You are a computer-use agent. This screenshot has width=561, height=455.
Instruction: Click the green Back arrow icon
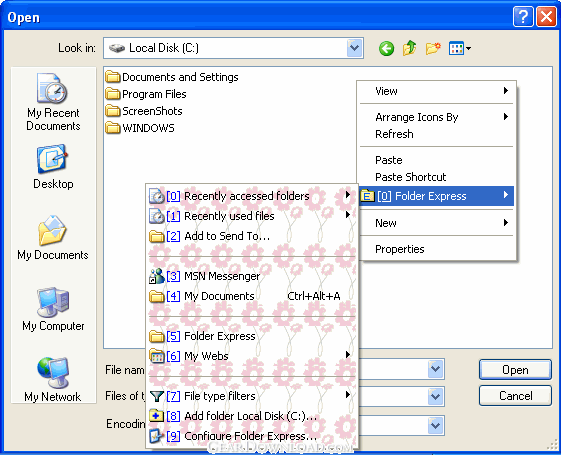(x=386, y=48)
